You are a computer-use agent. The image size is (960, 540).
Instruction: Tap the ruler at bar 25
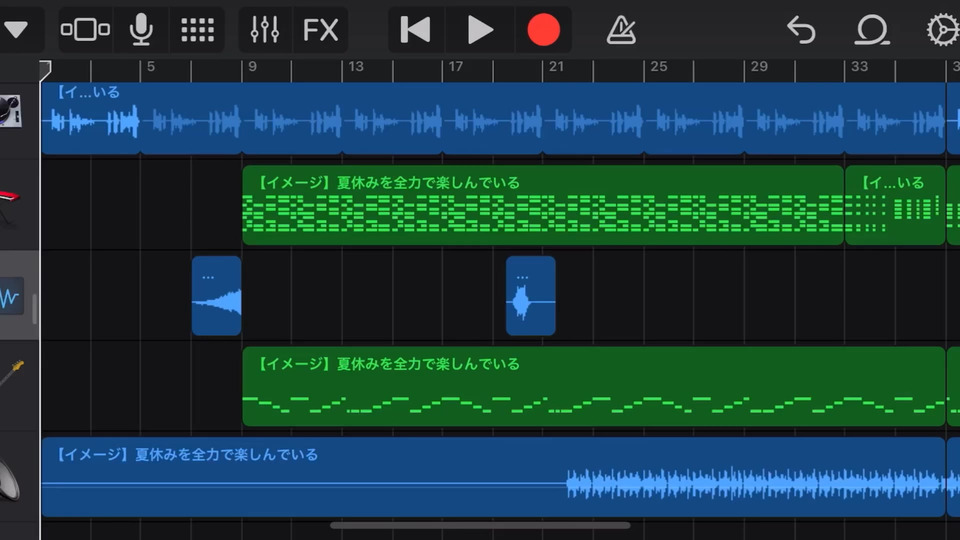(659, 67)
